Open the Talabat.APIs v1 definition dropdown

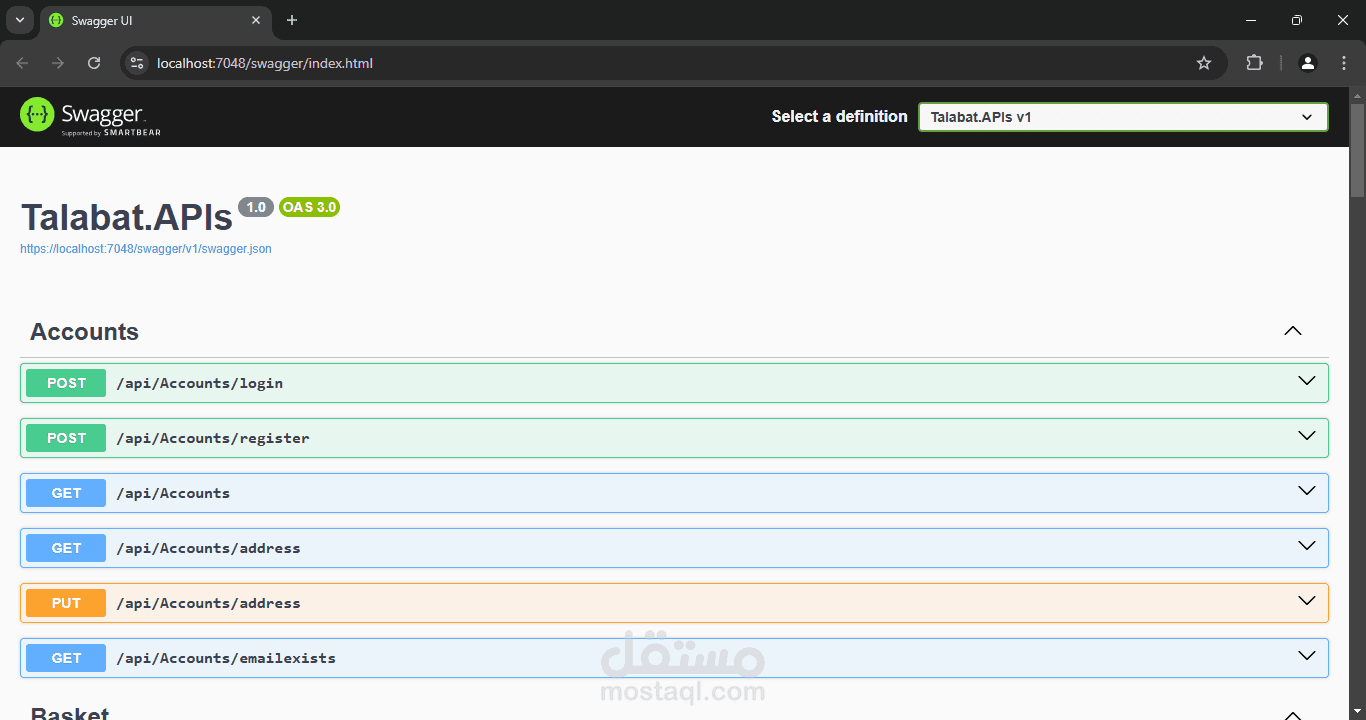(x=1123, y=117)
